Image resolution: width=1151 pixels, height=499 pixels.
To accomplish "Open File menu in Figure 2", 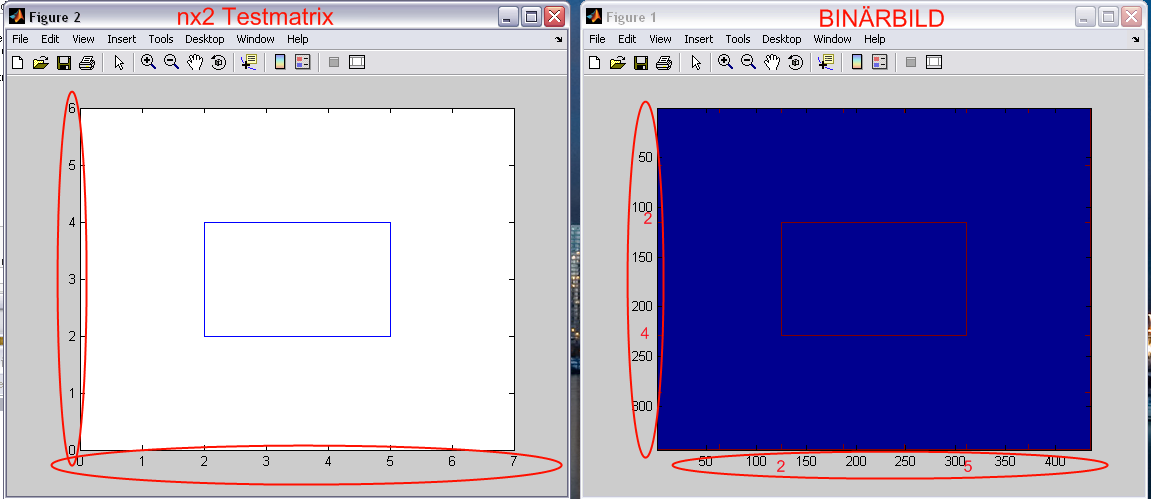I will 20,39.
